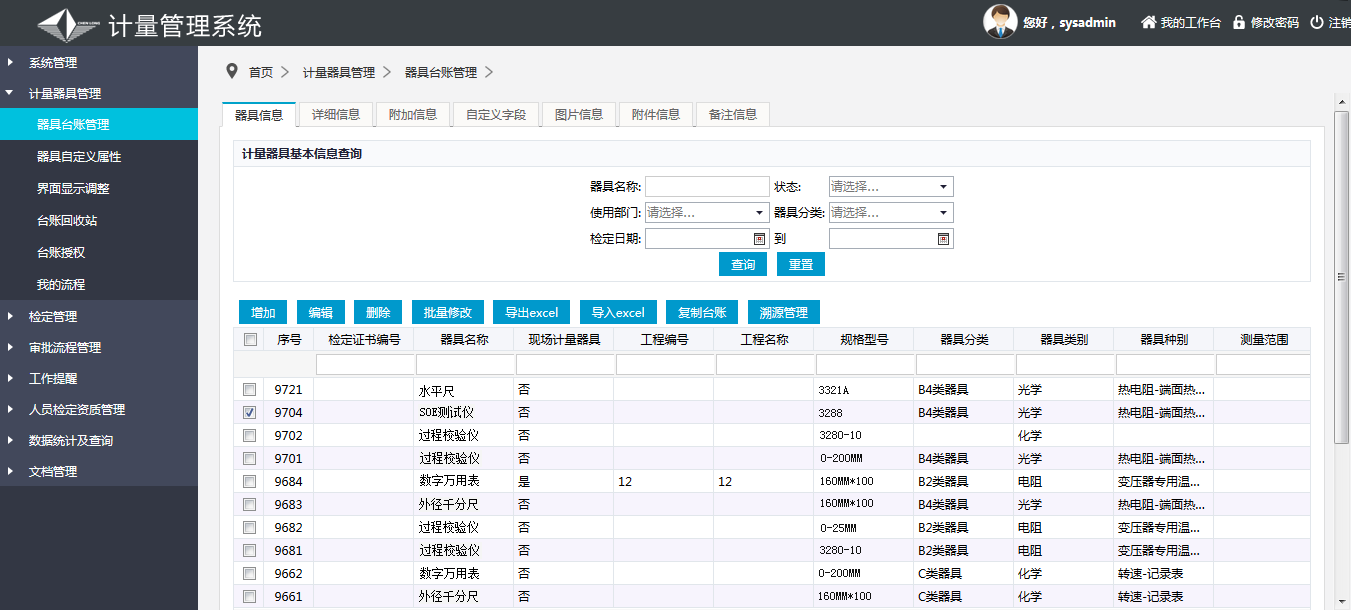1351x610 pixels.
Task: Click the 注销 power icon
Action: click(1317, 22)
